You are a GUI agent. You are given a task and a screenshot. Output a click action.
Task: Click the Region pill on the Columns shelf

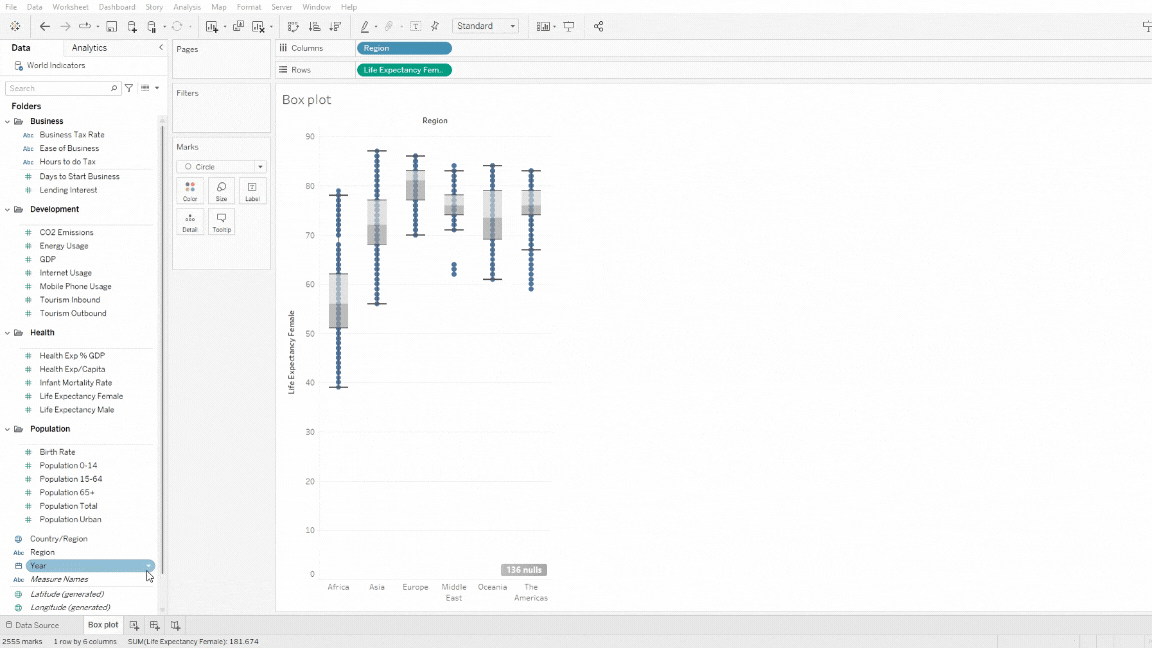click(404, 47)
